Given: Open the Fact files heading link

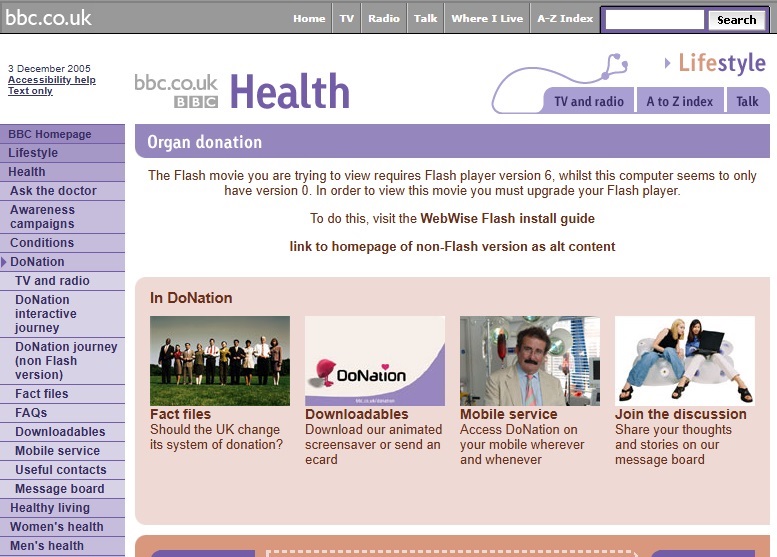Looking at the screenshot, I should [180, 414].
